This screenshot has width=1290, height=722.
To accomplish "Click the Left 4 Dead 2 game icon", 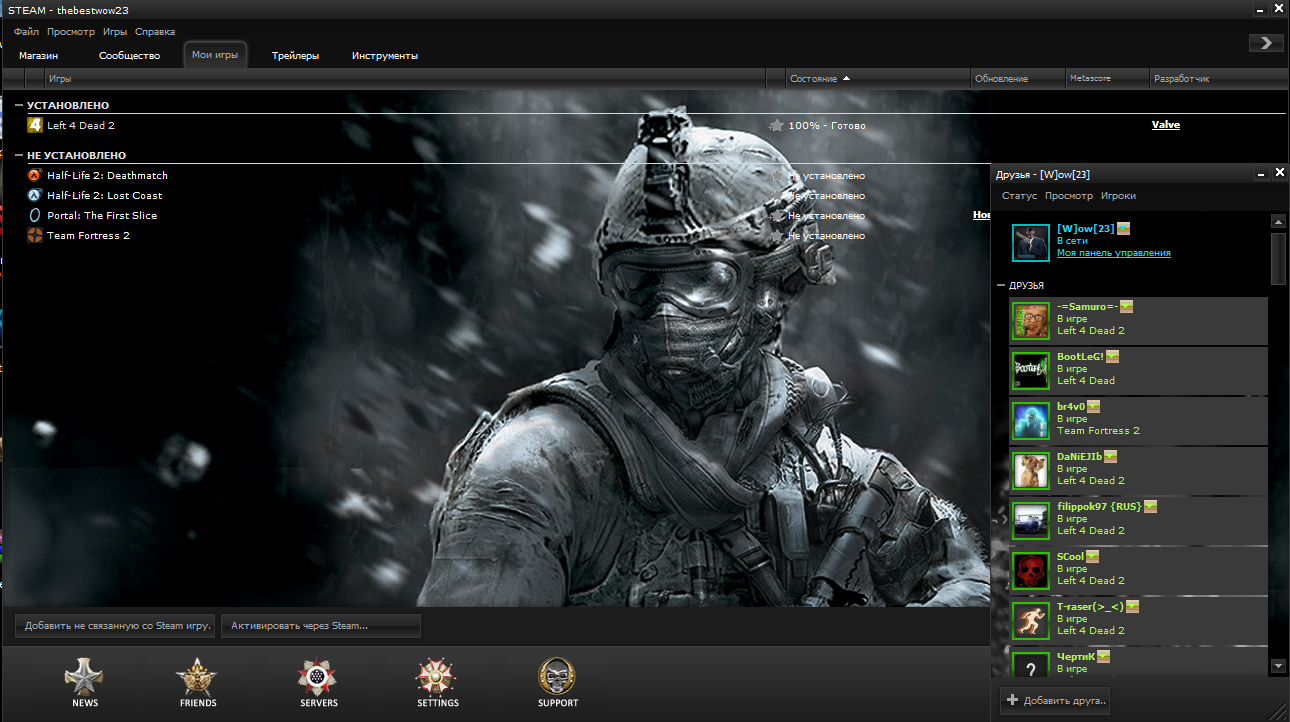I will point(35,125).
